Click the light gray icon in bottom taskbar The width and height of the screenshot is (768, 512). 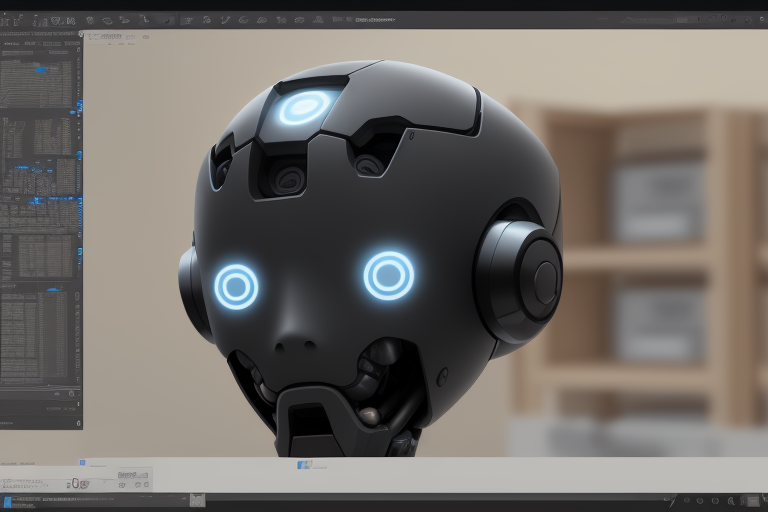(197, 499)
